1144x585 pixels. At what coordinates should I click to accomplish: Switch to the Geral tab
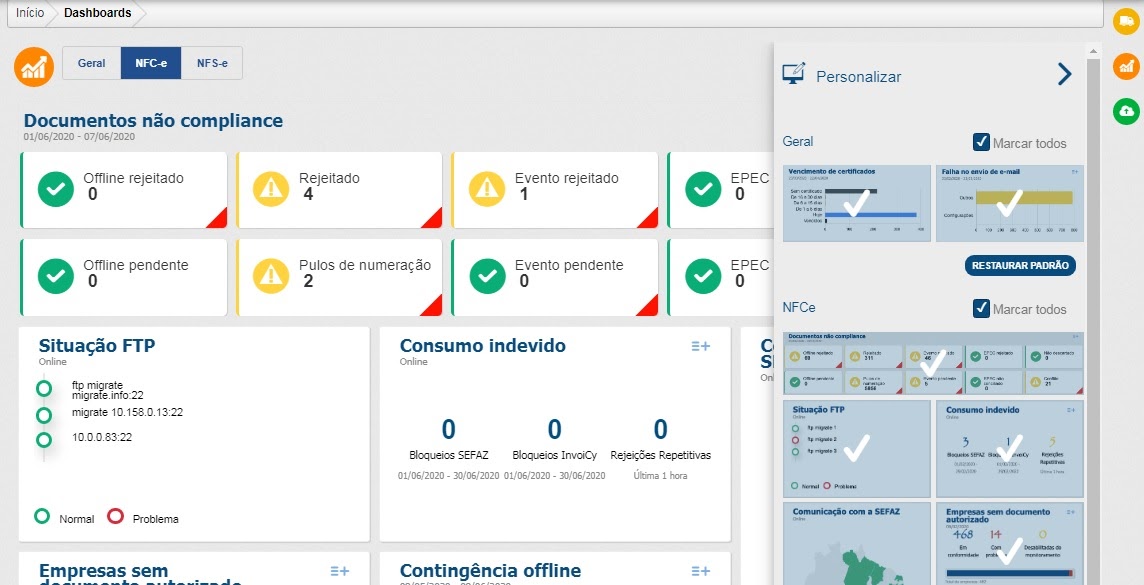click(92, 63)
